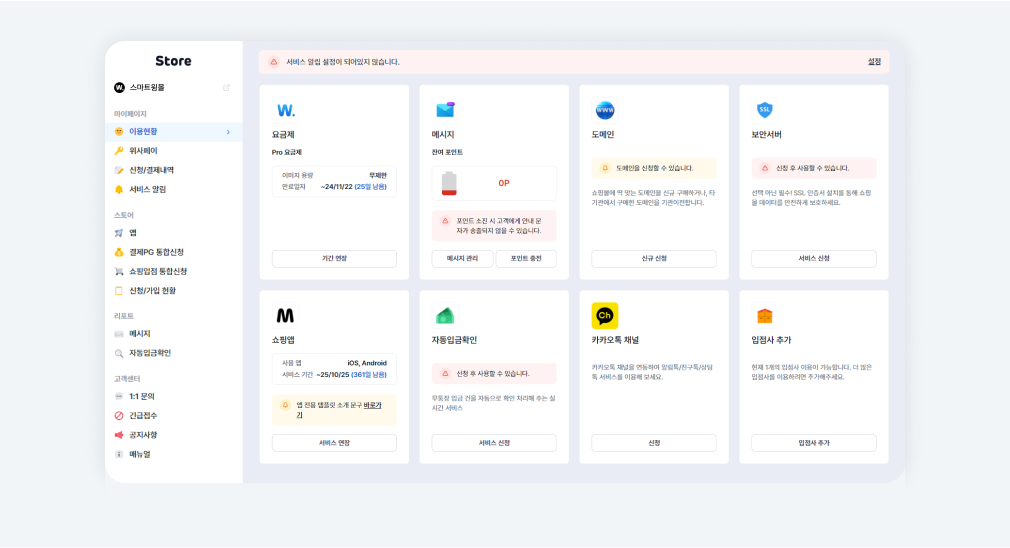Click the Pro 요금제 text

287,153
